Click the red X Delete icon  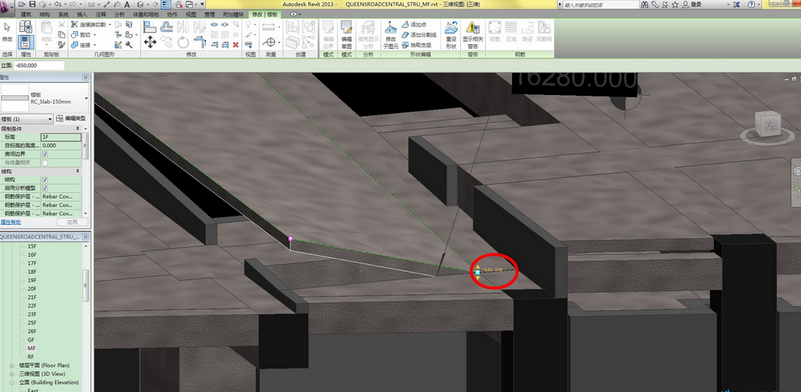pyautogui.click(x=235, y=45)
